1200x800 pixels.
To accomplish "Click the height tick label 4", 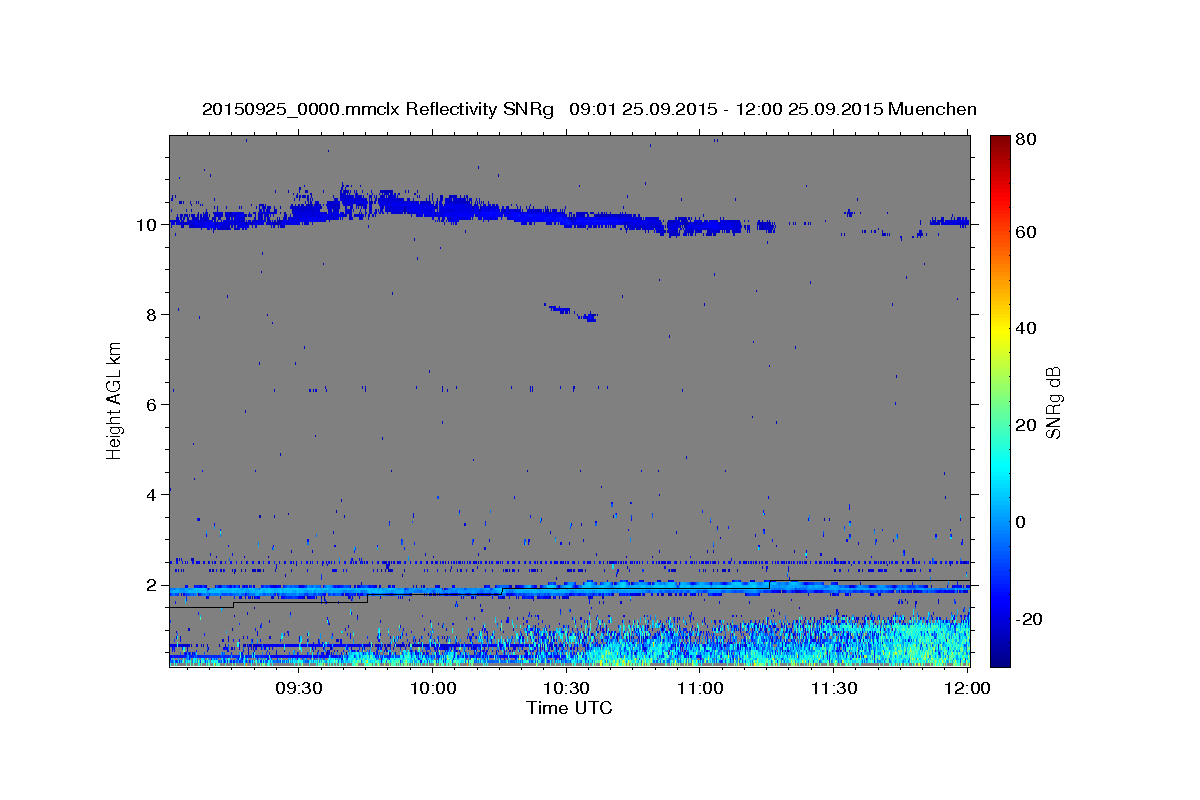I will click(152, 495).
